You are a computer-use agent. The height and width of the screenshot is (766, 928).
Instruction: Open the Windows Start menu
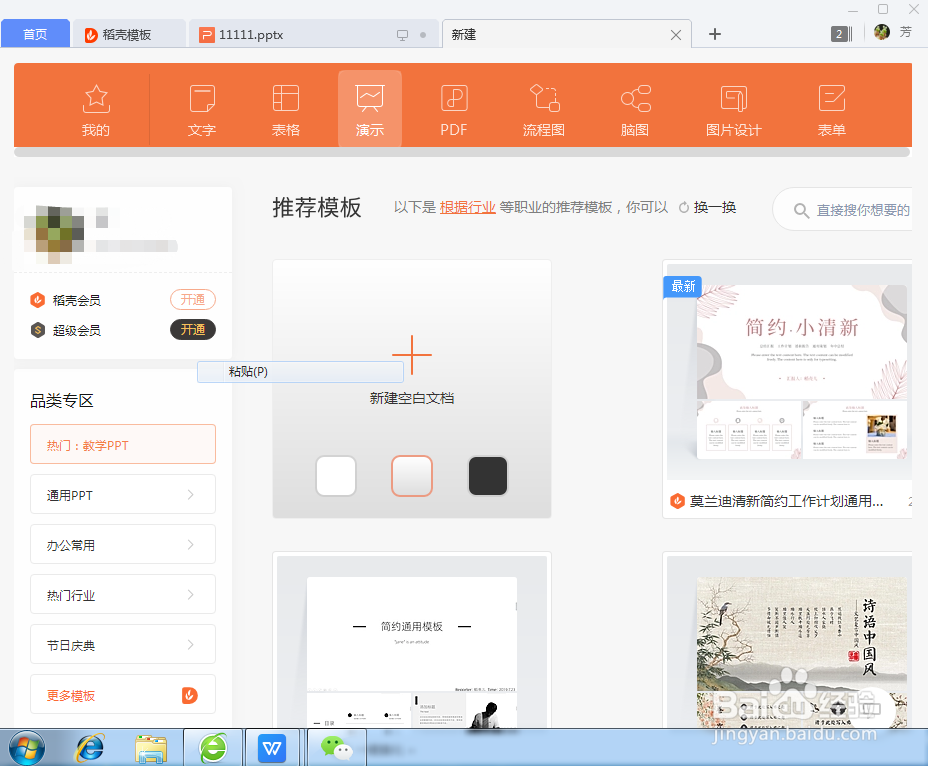pos(29,747)
